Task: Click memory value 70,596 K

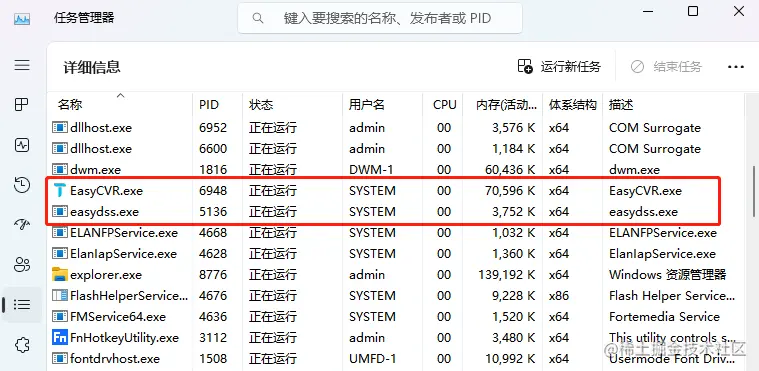Action: 510,191
